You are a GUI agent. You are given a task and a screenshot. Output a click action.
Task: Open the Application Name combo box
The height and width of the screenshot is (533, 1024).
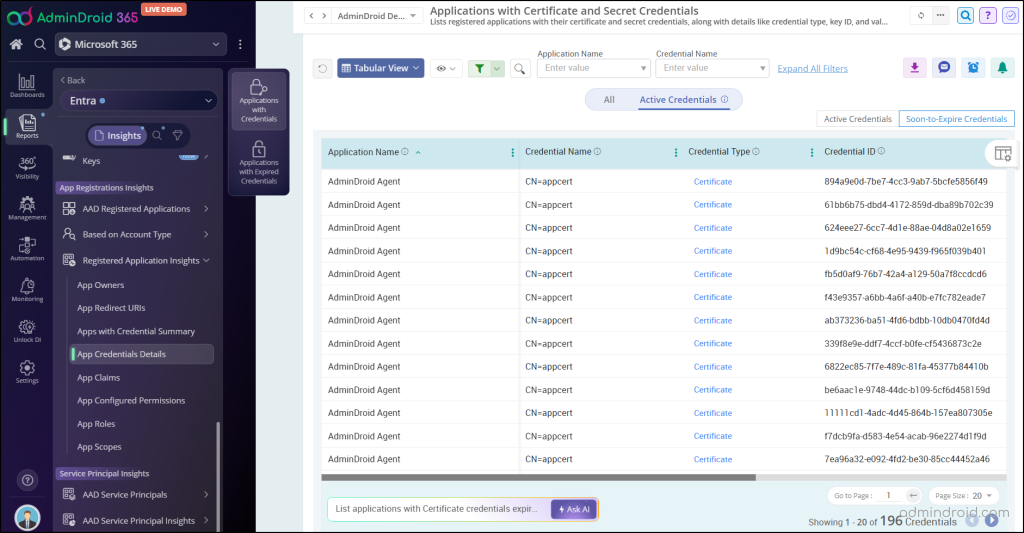593,68
